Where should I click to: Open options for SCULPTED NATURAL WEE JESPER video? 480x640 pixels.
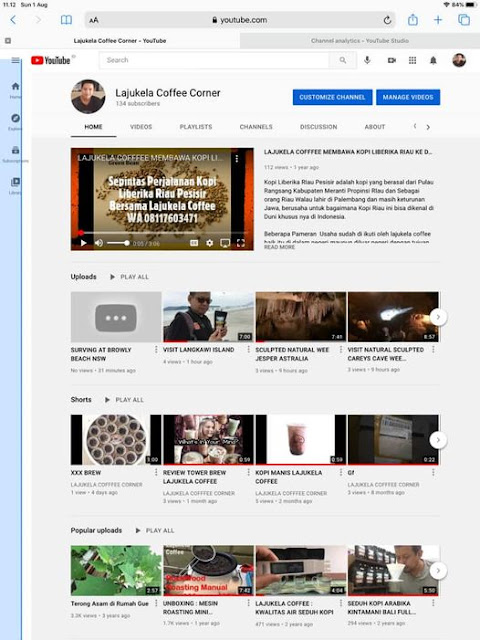point(341,349)
